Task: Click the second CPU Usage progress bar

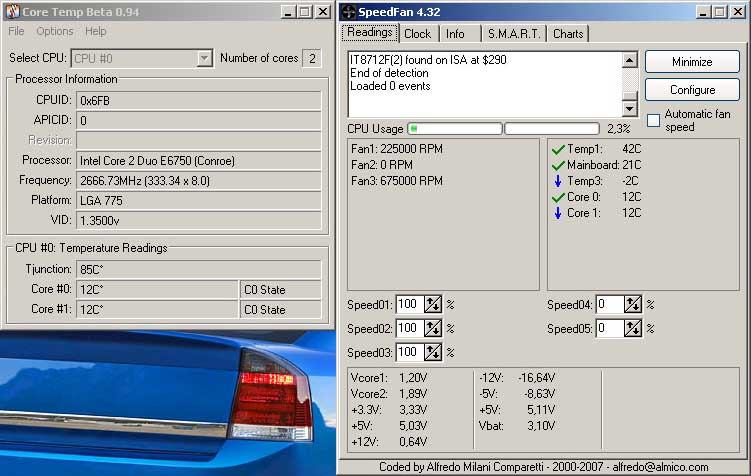Action: coord(552,129)
